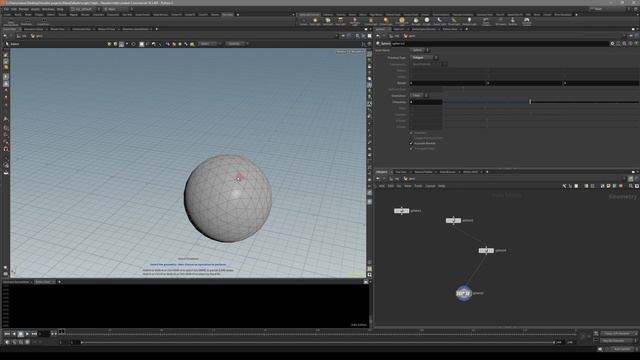640x360 pixels.
Task: Click the Camera shelf tool
Action: (x=303, y=21)
